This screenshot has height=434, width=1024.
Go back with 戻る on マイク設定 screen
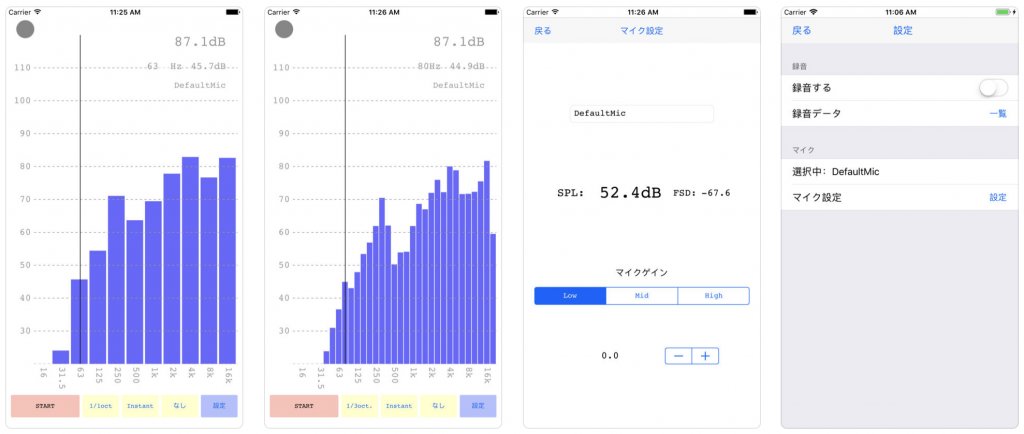pos(543,31)
